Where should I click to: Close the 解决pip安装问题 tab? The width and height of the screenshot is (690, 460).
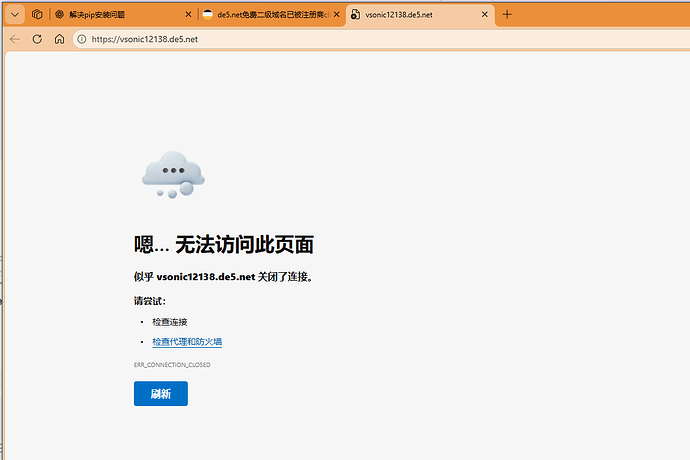188,15
